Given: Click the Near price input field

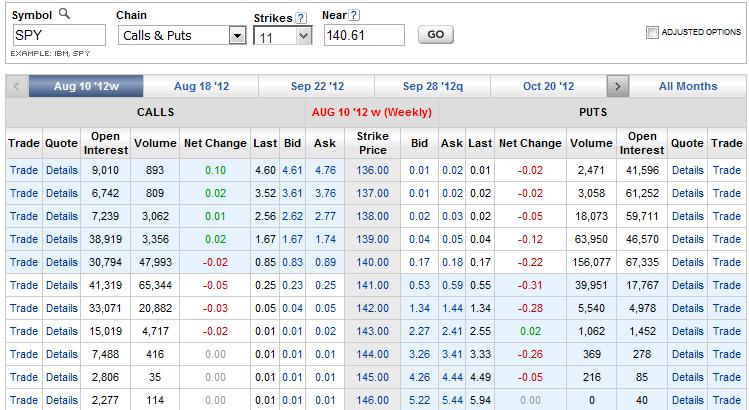Looking at the screenshot, I should 363,35.
